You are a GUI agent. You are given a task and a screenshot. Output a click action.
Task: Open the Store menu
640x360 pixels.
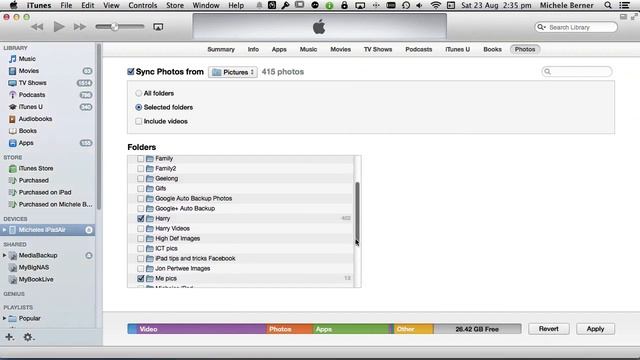pos(175,5)
